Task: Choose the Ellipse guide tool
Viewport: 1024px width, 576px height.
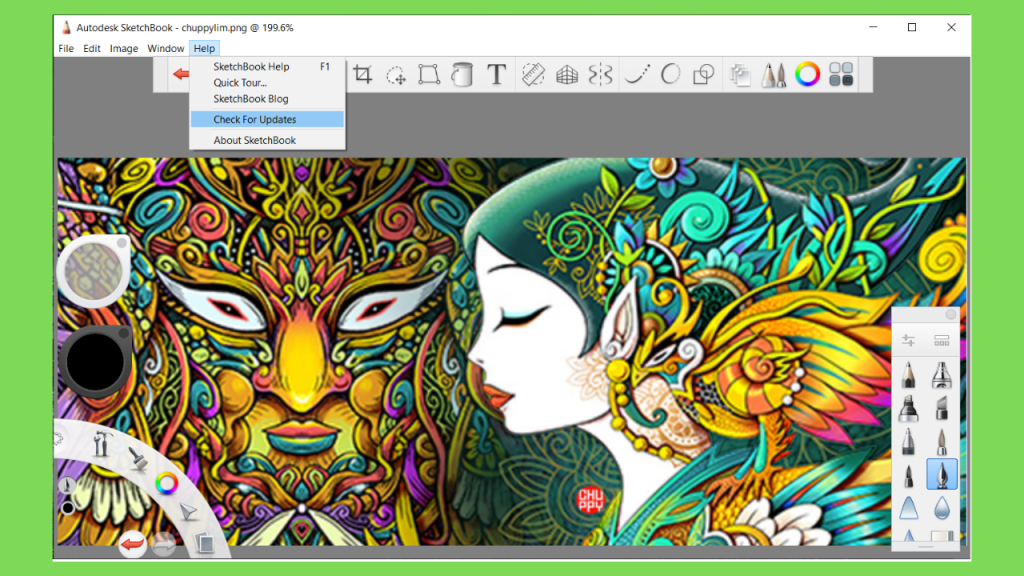Action: click(x=671, y=74)
